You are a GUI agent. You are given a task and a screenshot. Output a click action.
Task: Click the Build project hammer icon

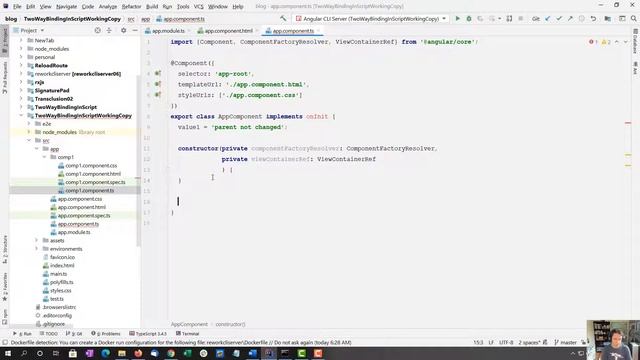coord(283,19)
